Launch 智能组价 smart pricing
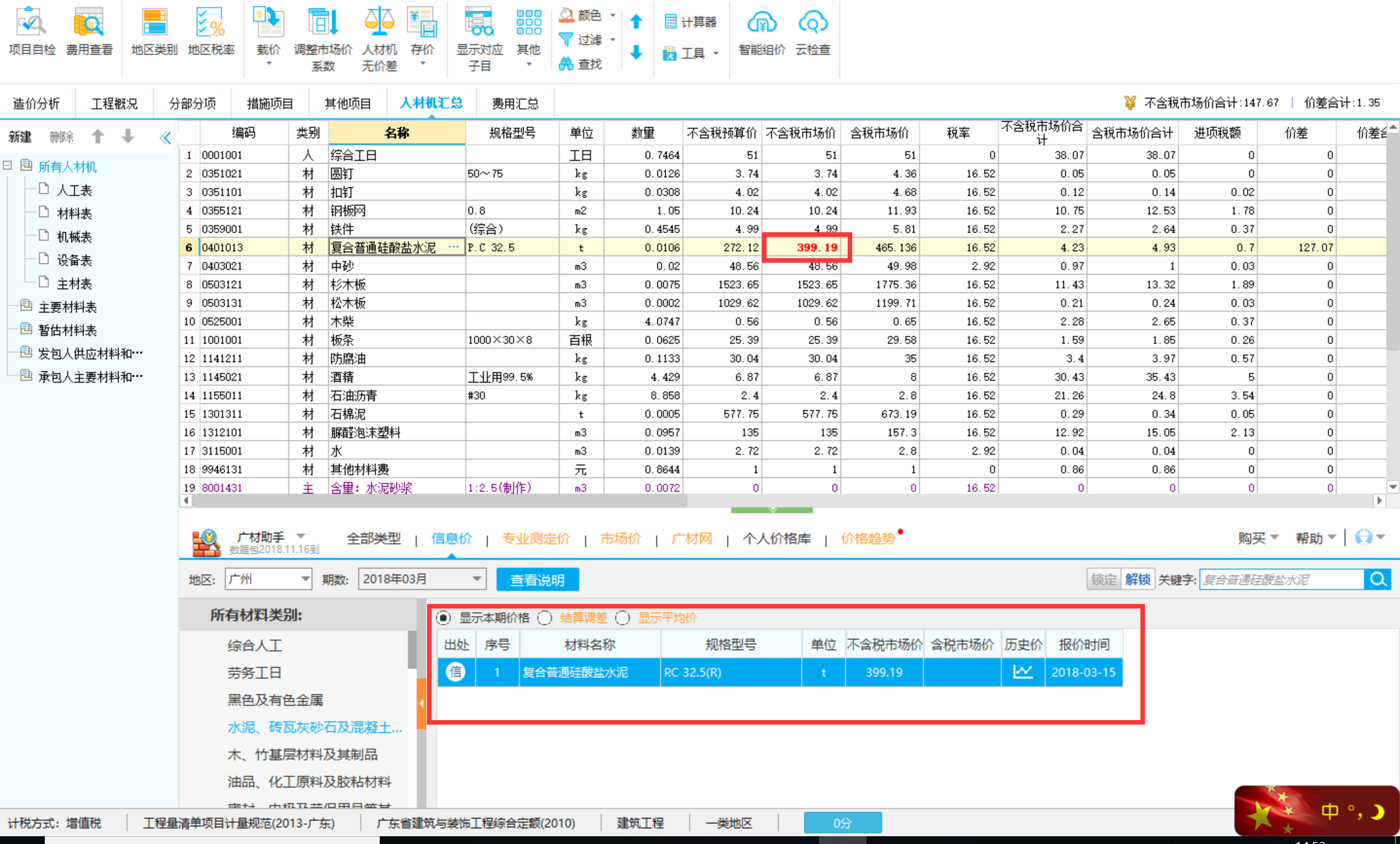The image size is (1400, 844). (x=762, y=31)
